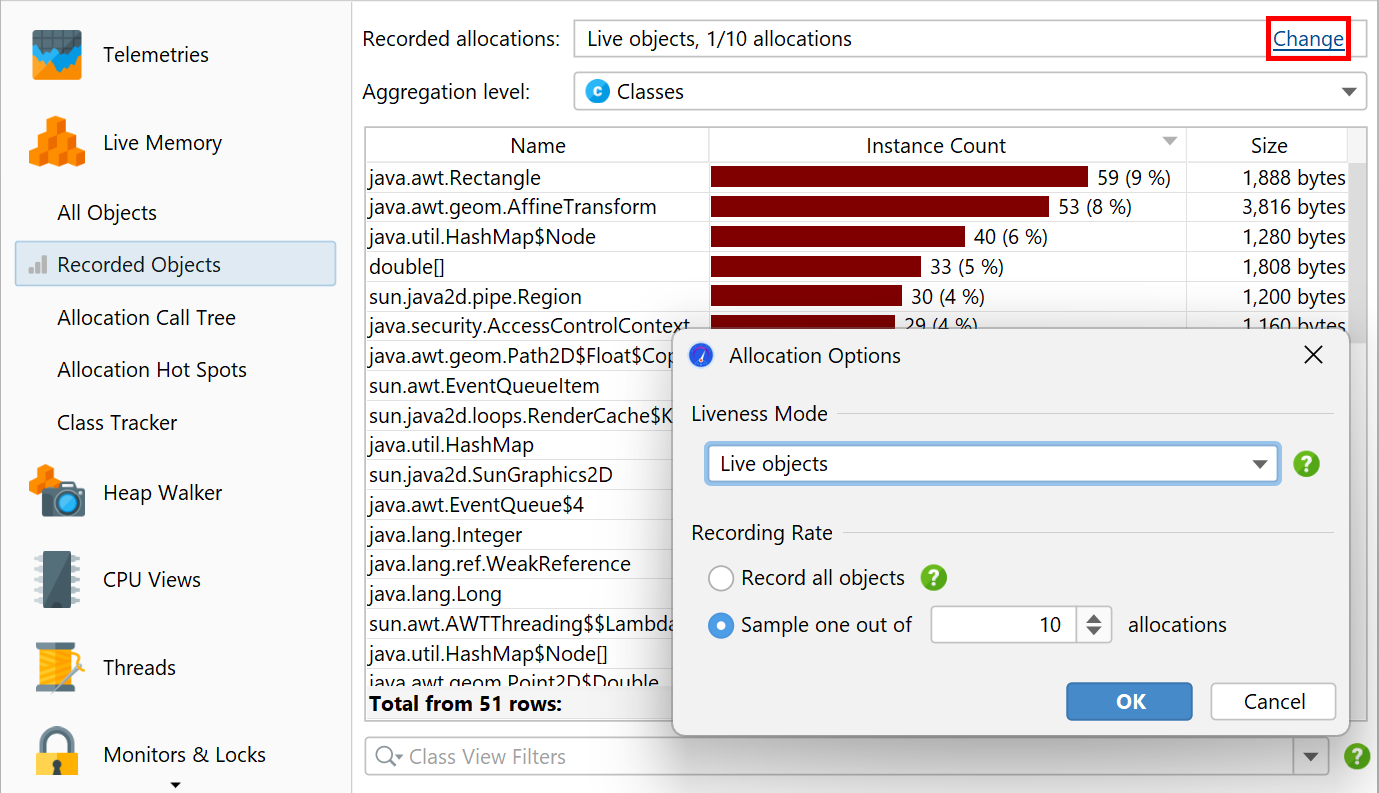Click the help icon beside Liveness Mode dropdown
This screenshot has width=1379, height=793.
pyautogui.click(x=1306, y=464)
